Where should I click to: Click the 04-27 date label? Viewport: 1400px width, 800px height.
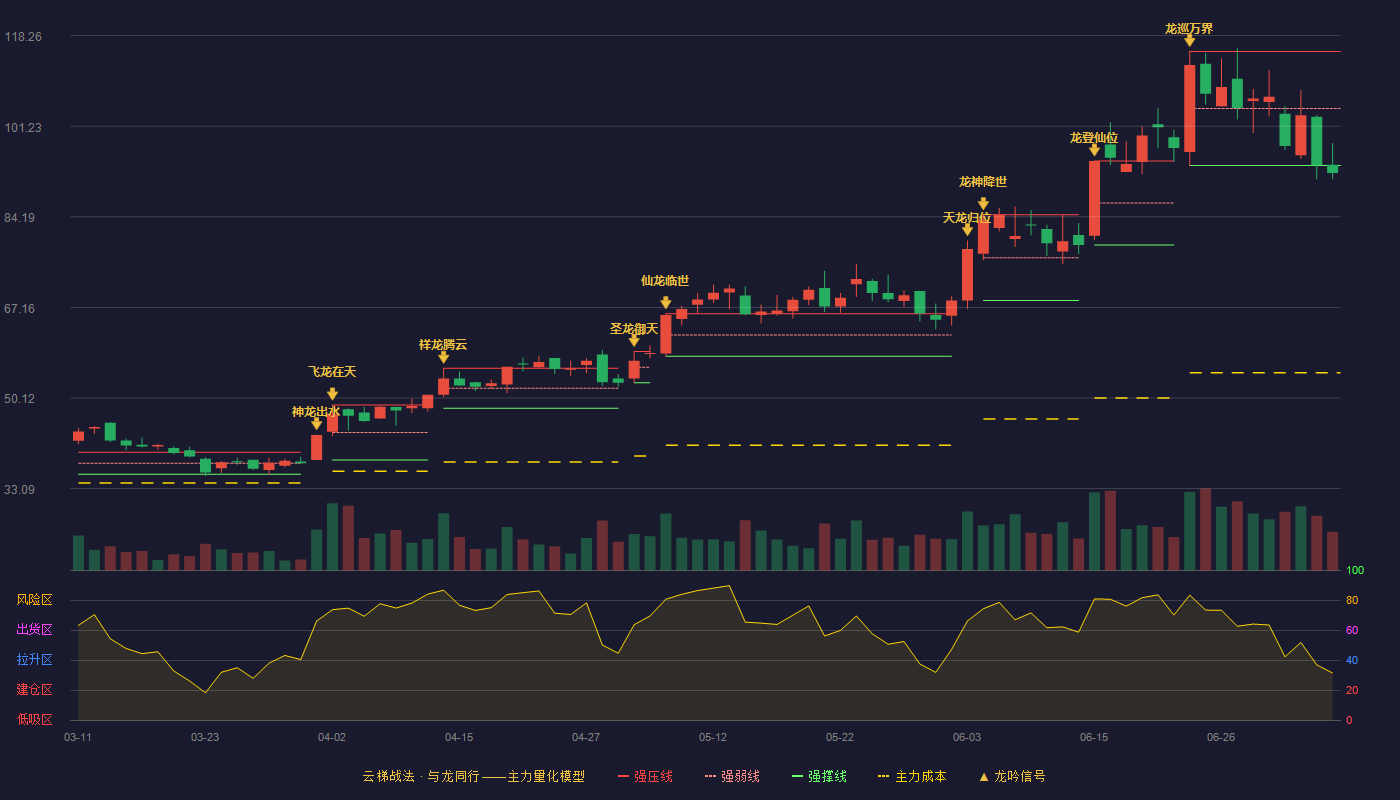[586, 737]
